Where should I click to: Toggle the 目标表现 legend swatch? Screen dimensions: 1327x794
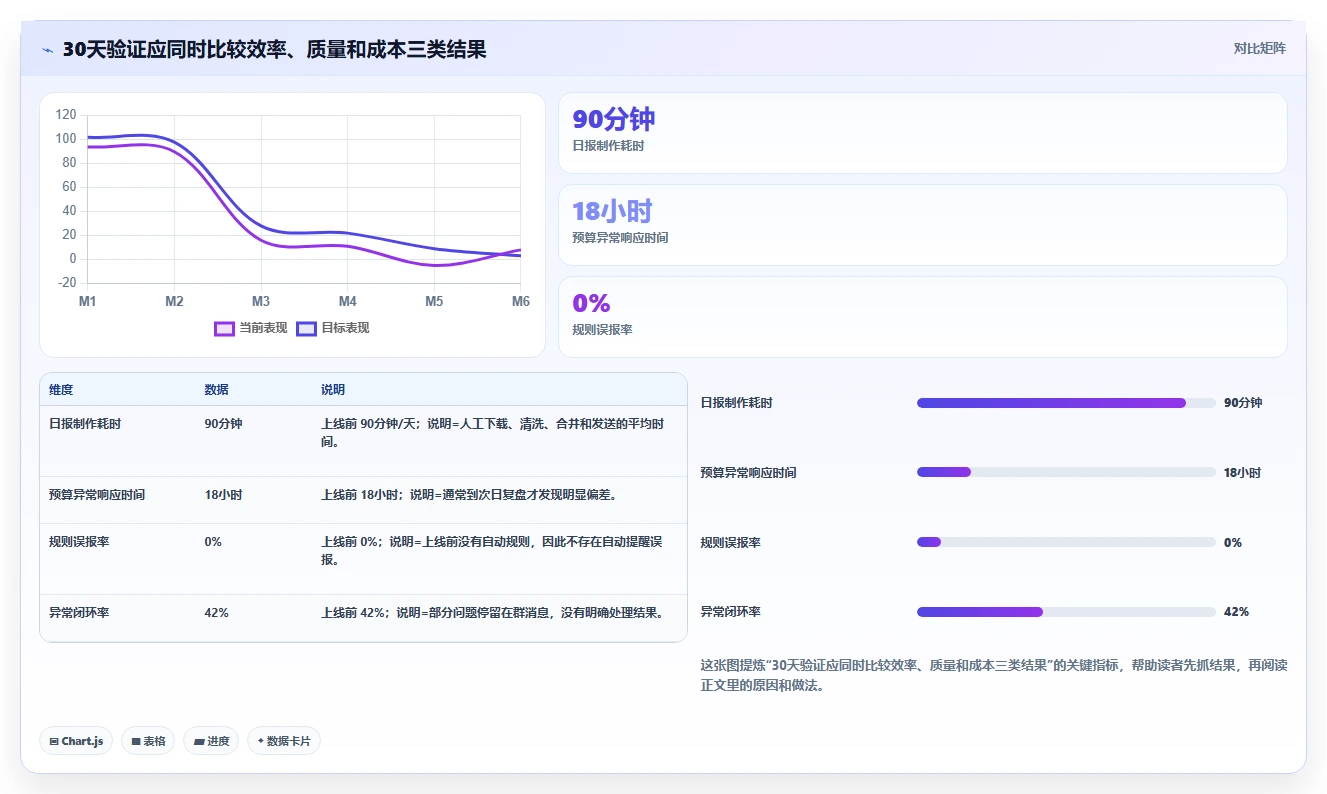coord(307,328)
